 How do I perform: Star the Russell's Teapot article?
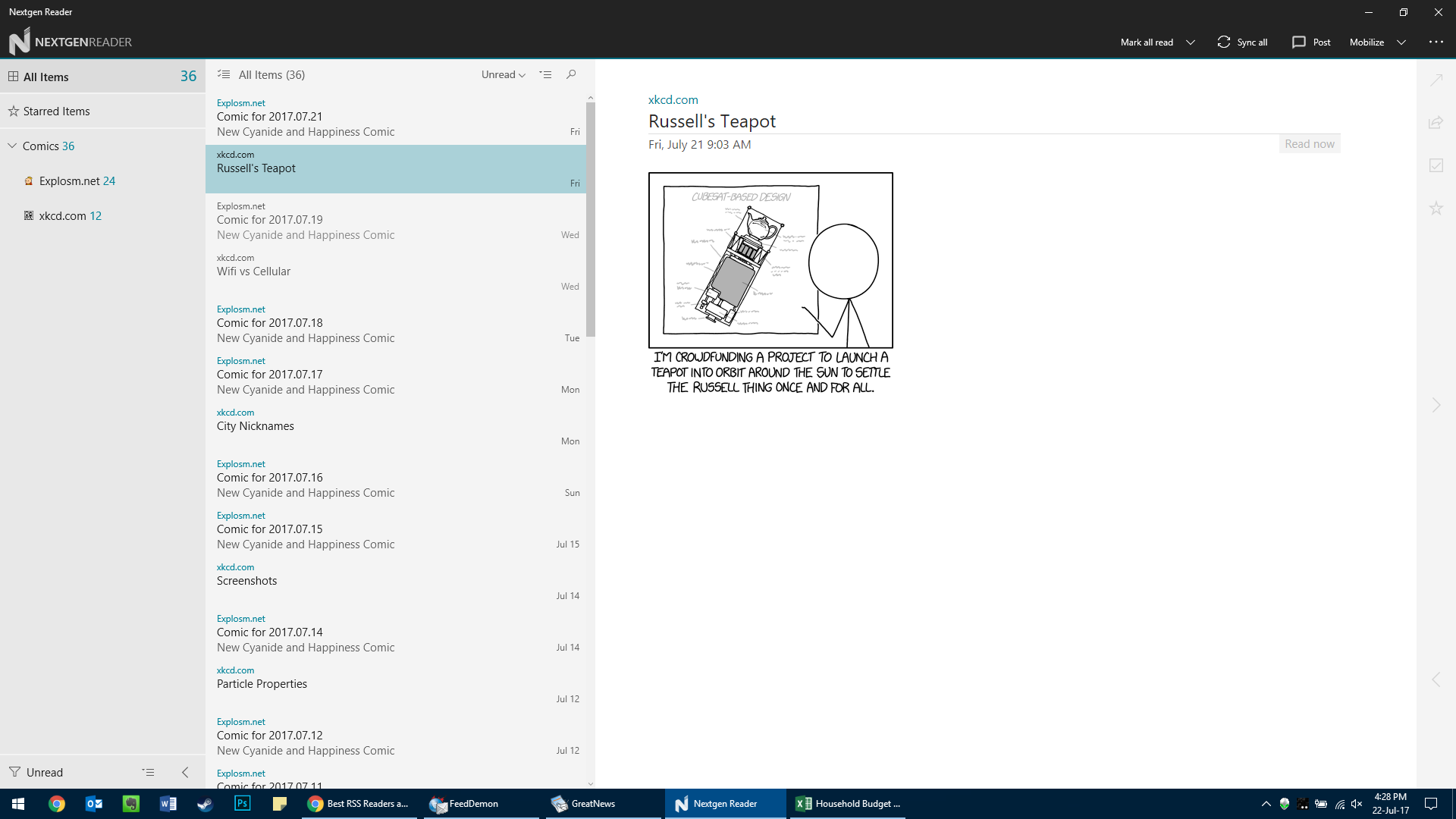coord(1436,208)
